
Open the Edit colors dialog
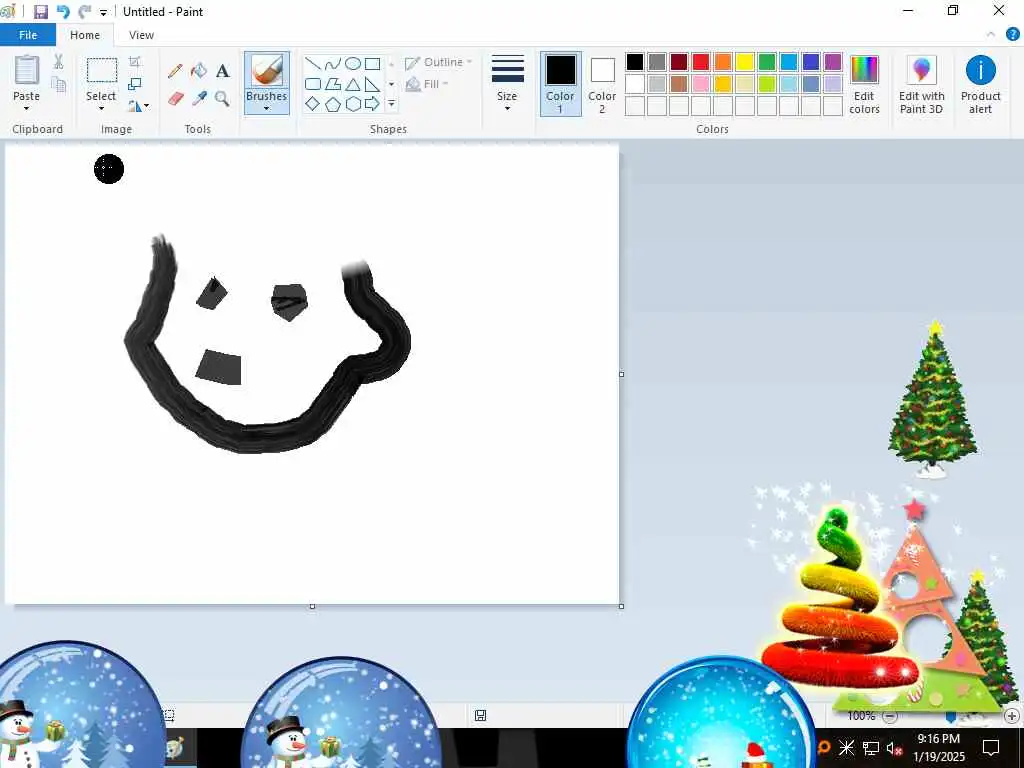(864, 85)
